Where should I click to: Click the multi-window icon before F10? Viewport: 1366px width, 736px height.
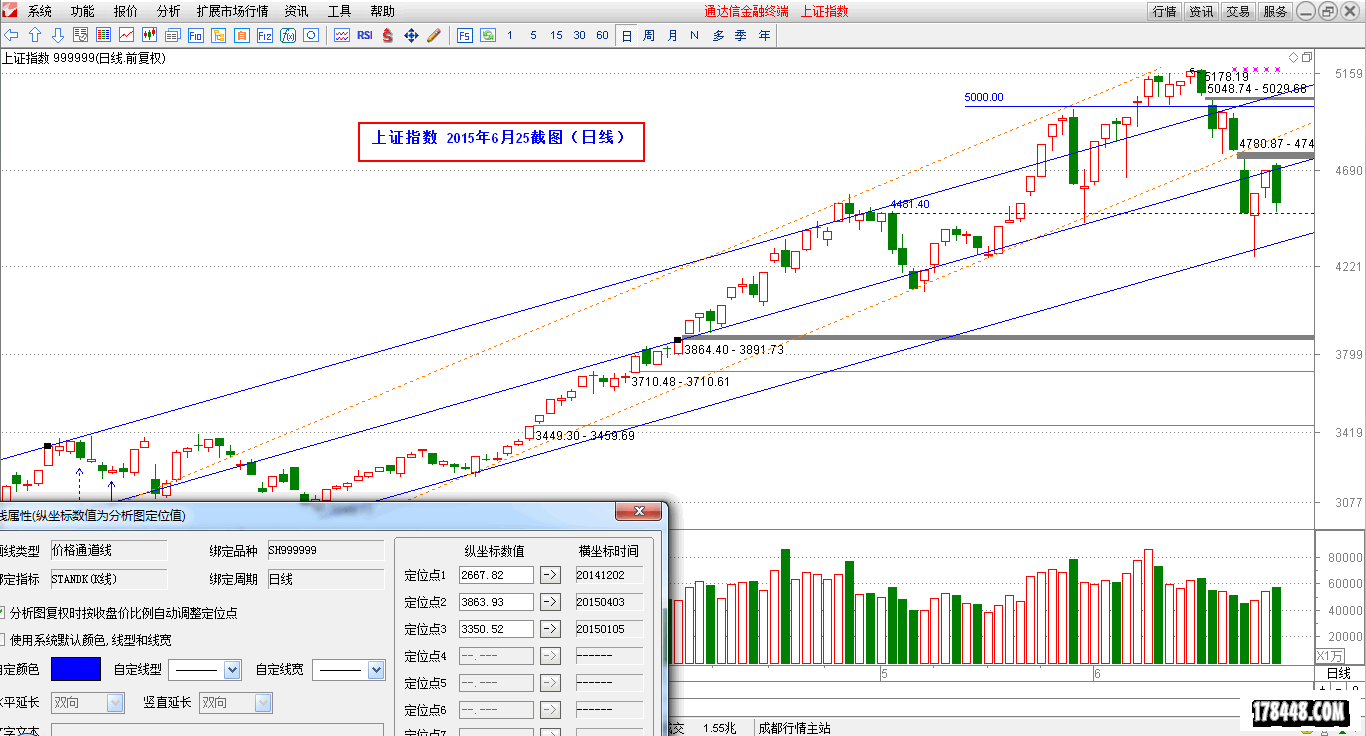(x=172, y=35)
